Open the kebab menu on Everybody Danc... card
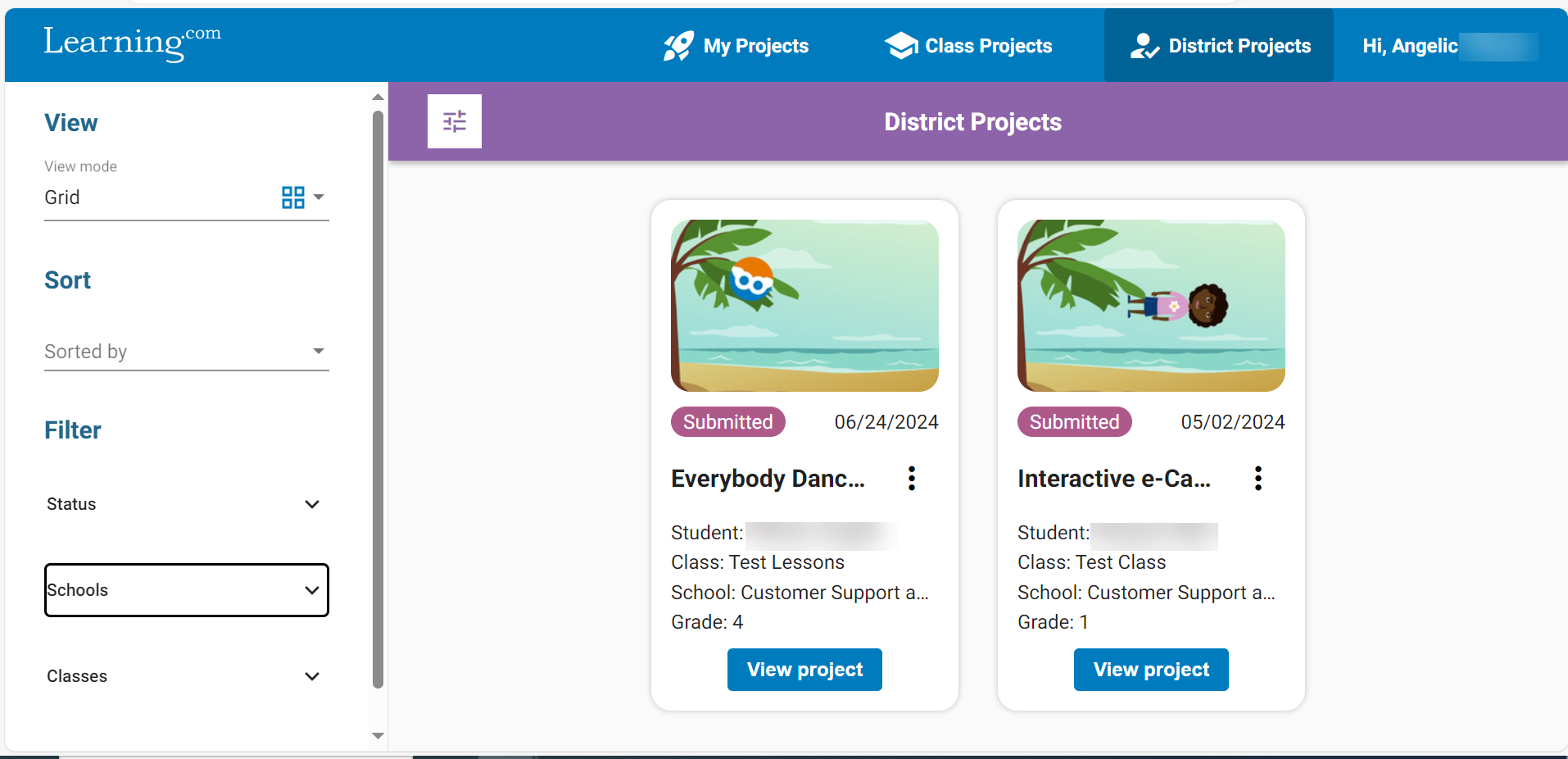Screen dimensions: 1568x759 (x=911, y=478)
